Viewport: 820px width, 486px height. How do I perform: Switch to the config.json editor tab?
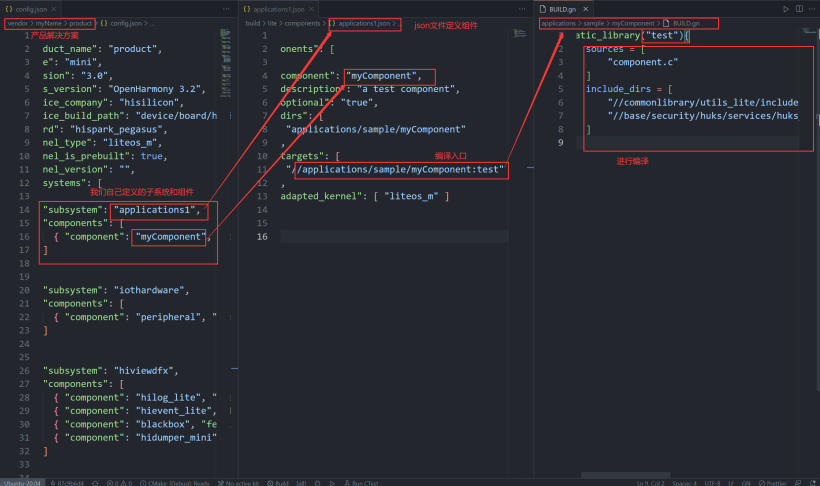[x=30, y=9]
